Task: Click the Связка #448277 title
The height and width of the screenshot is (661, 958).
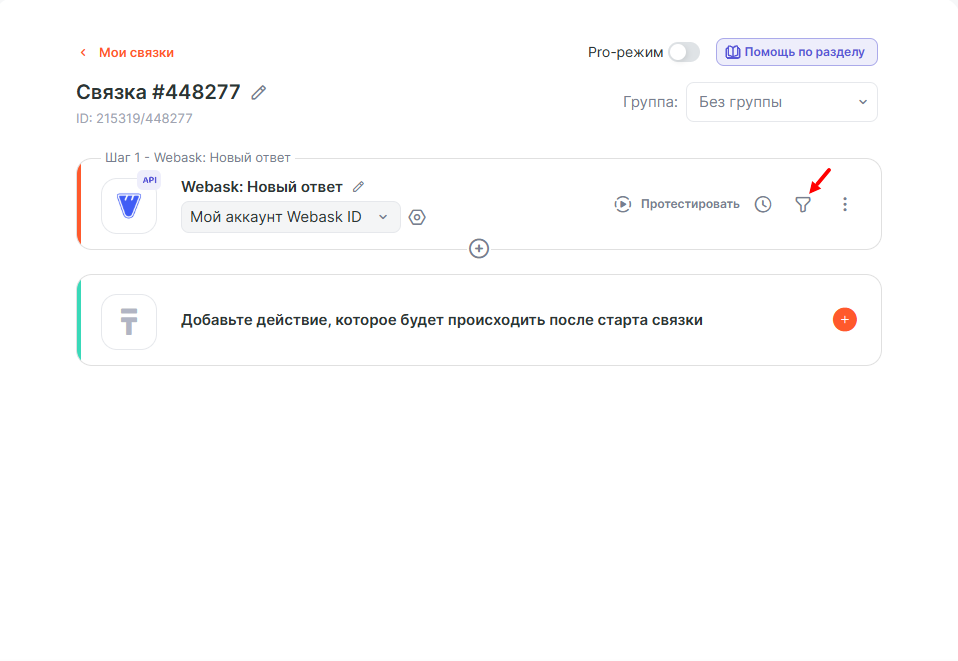Action: 158,92
